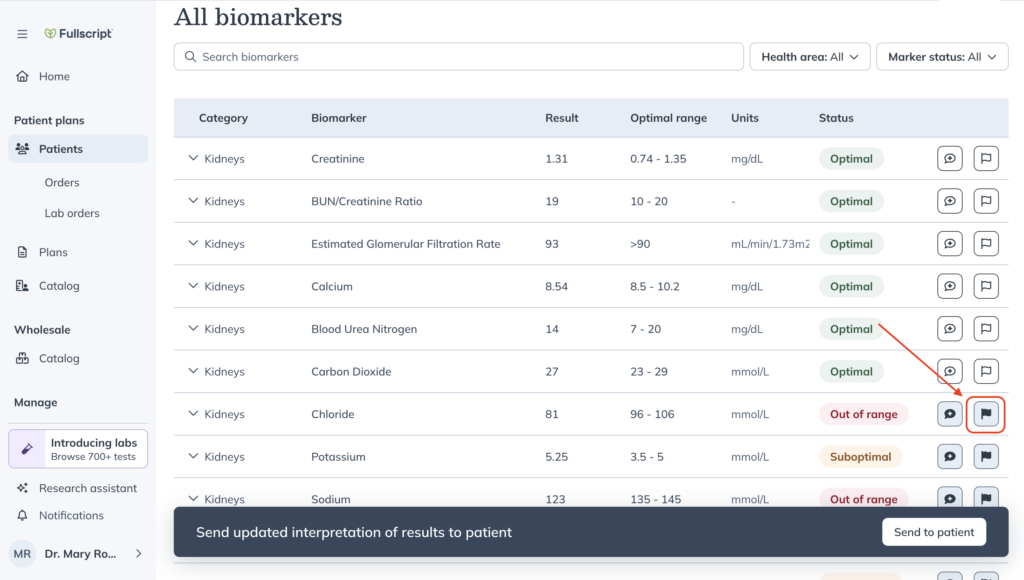Viewport: 1024px width, 580px height.
Task: Open Plans in the sidebar
Action: (x=53, y=252)
